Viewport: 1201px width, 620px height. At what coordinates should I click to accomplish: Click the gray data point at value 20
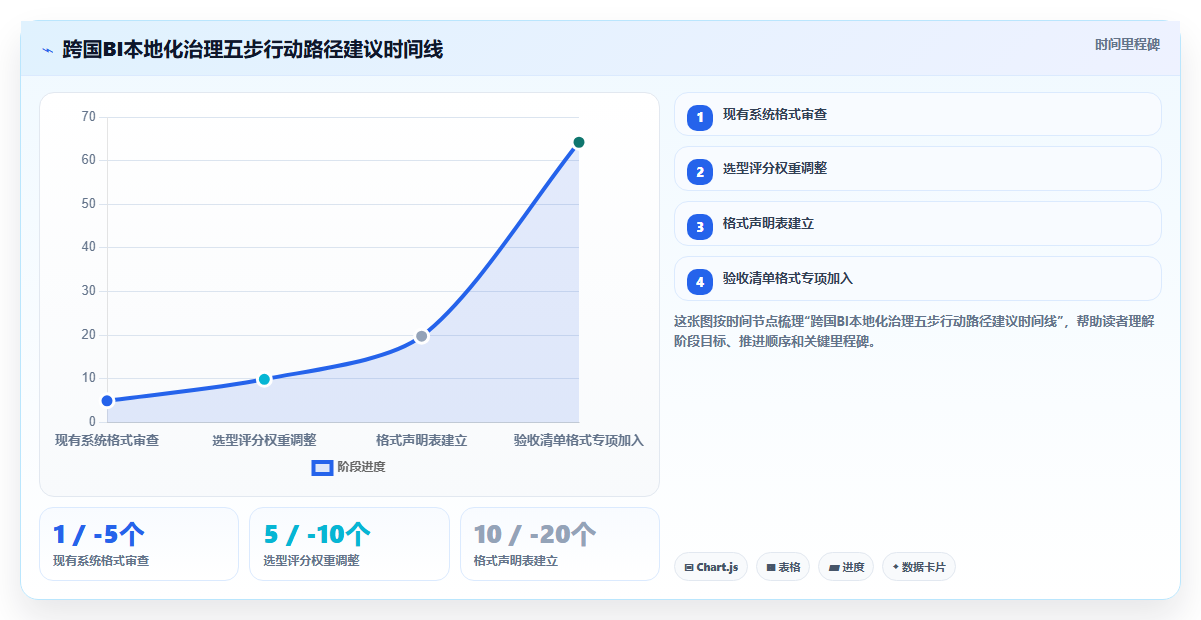click(x=422, y=336)
